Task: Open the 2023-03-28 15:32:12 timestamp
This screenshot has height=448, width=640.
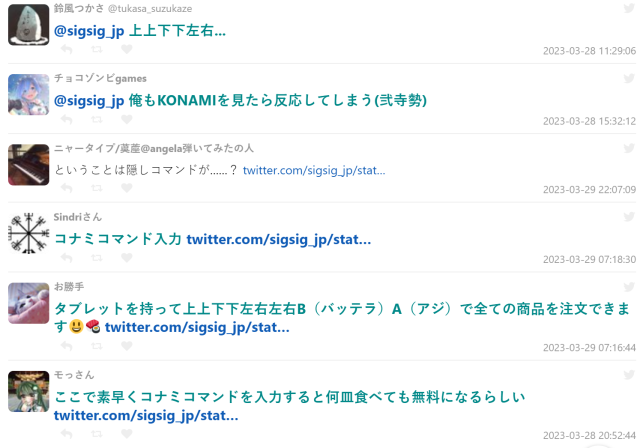Action: 589,120
